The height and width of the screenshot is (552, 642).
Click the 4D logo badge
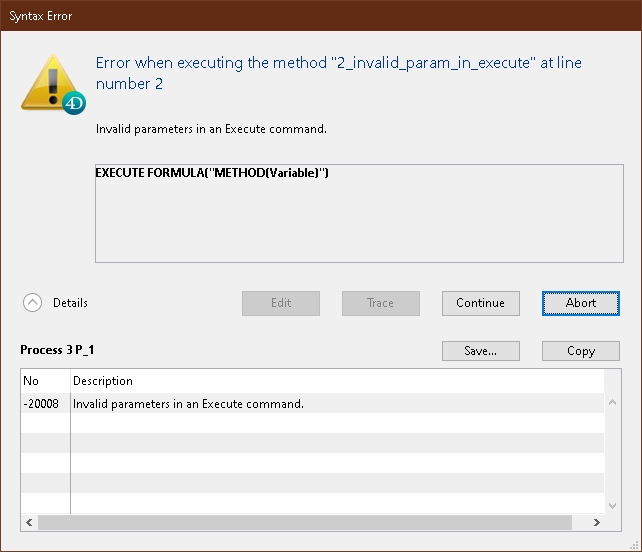[73, 103]
